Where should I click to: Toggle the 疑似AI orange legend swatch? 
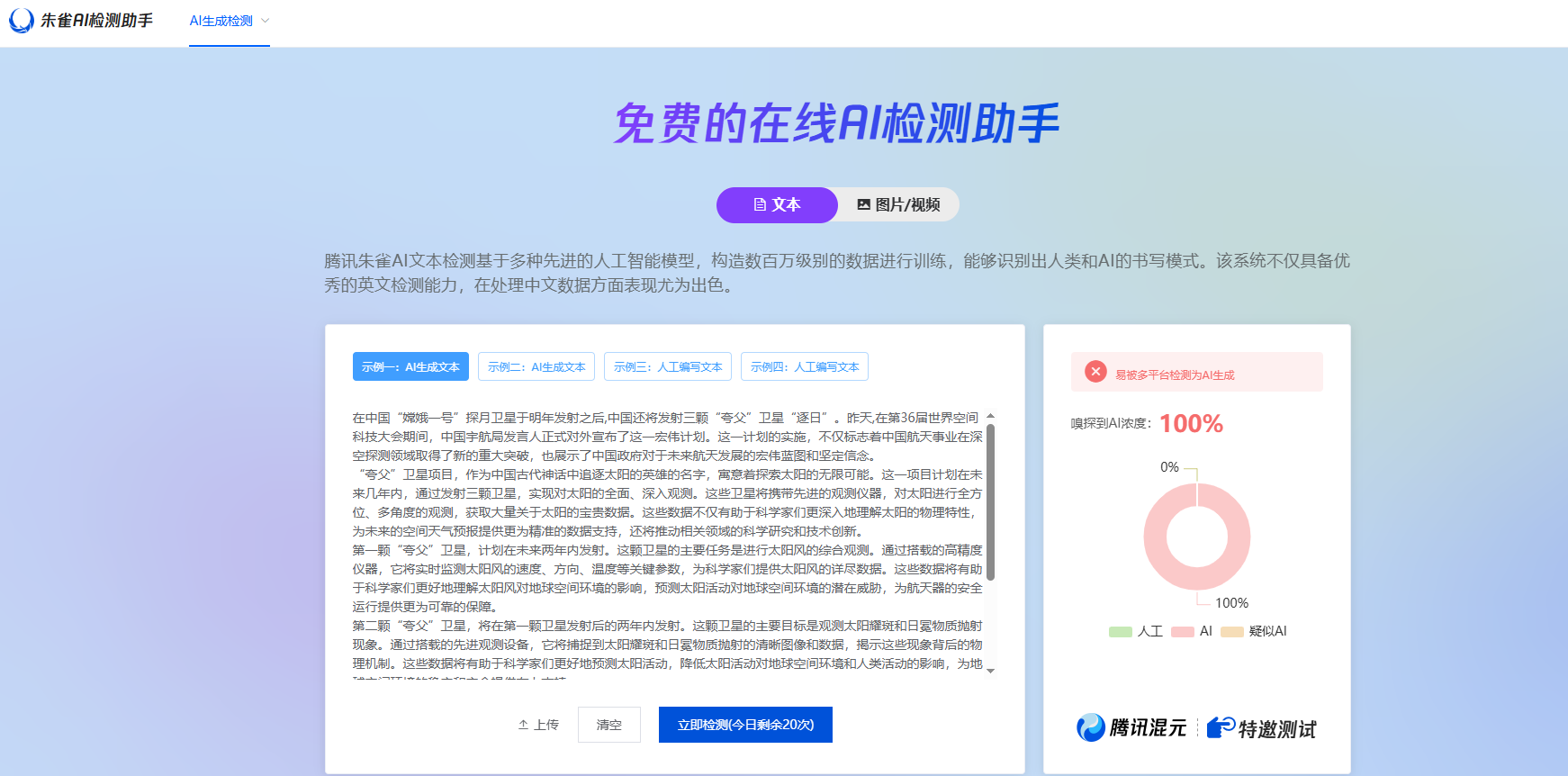[1231, 632]
